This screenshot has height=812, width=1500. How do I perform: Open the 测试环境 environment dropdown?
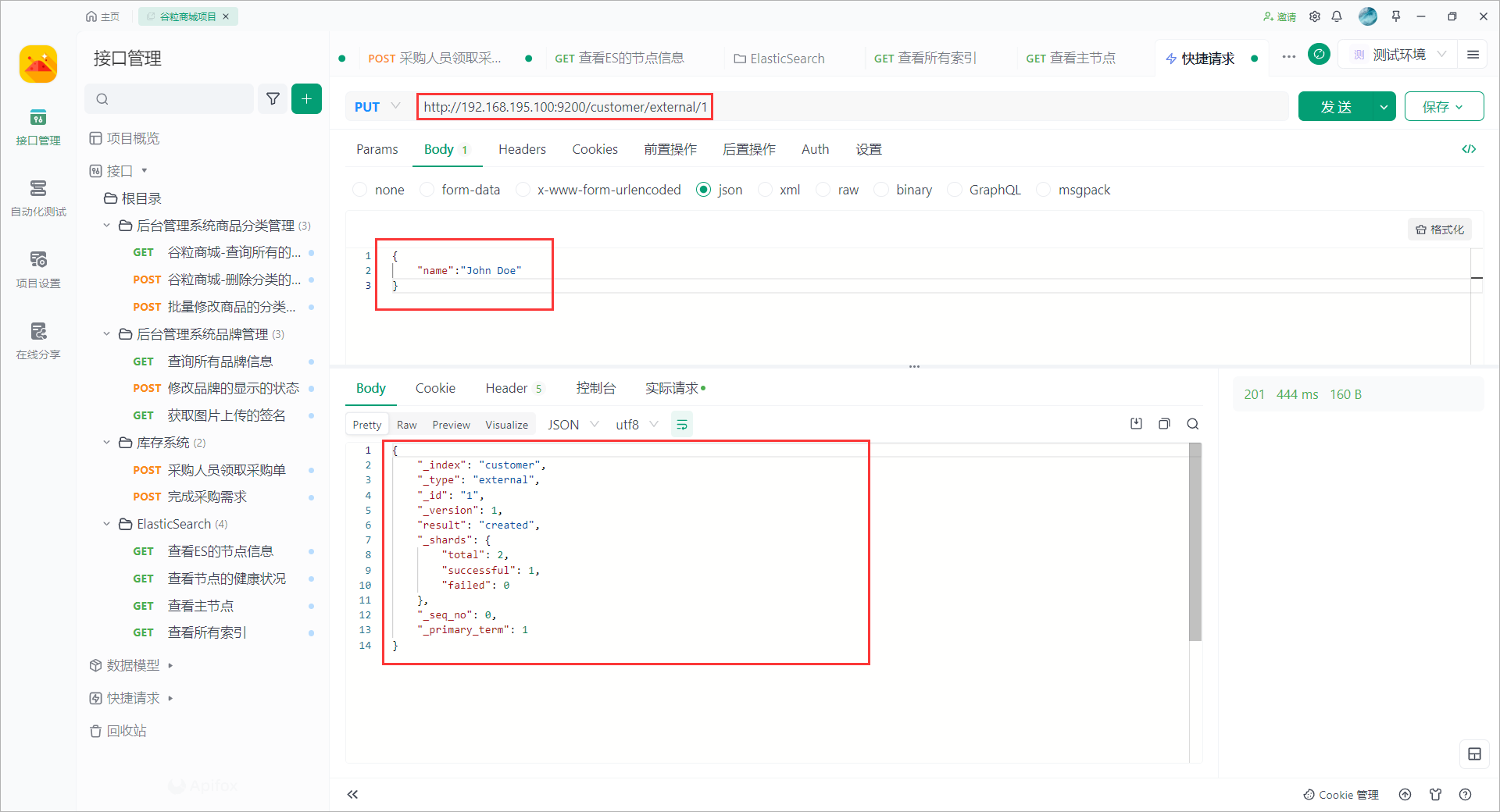point(1398,55)
